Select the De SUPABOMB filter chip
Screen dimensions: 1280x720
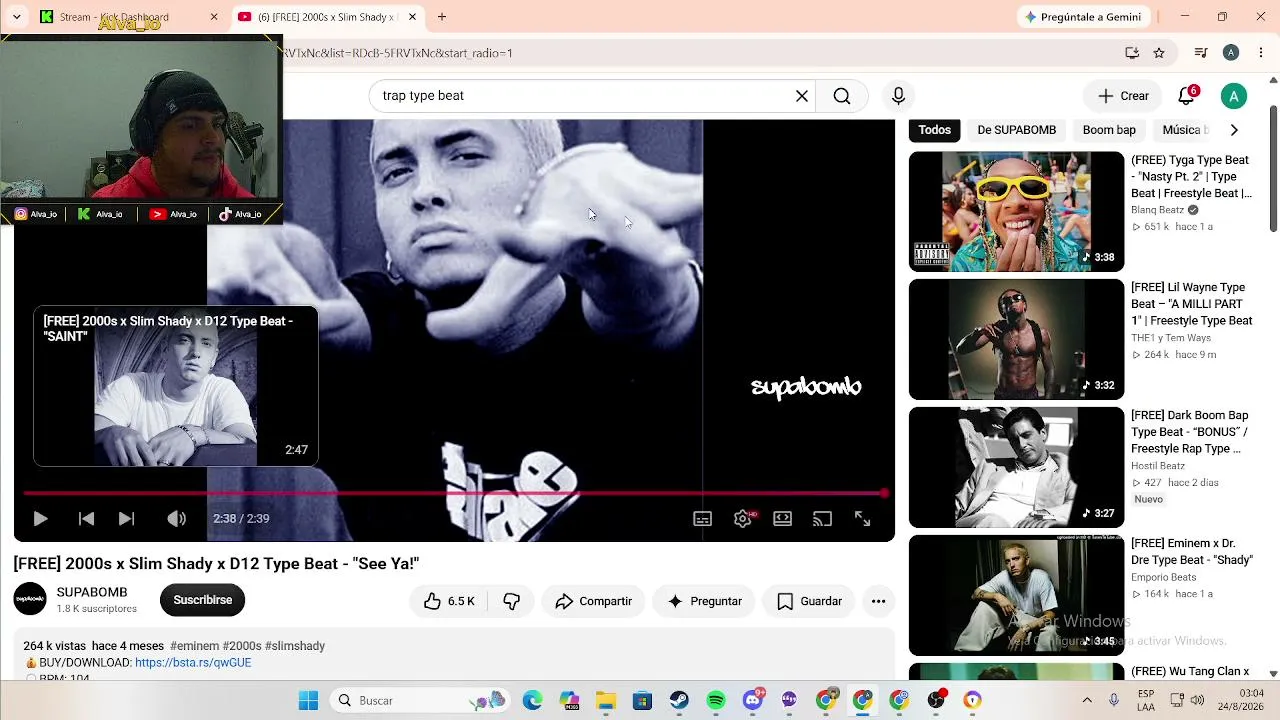coord(1017,130)
